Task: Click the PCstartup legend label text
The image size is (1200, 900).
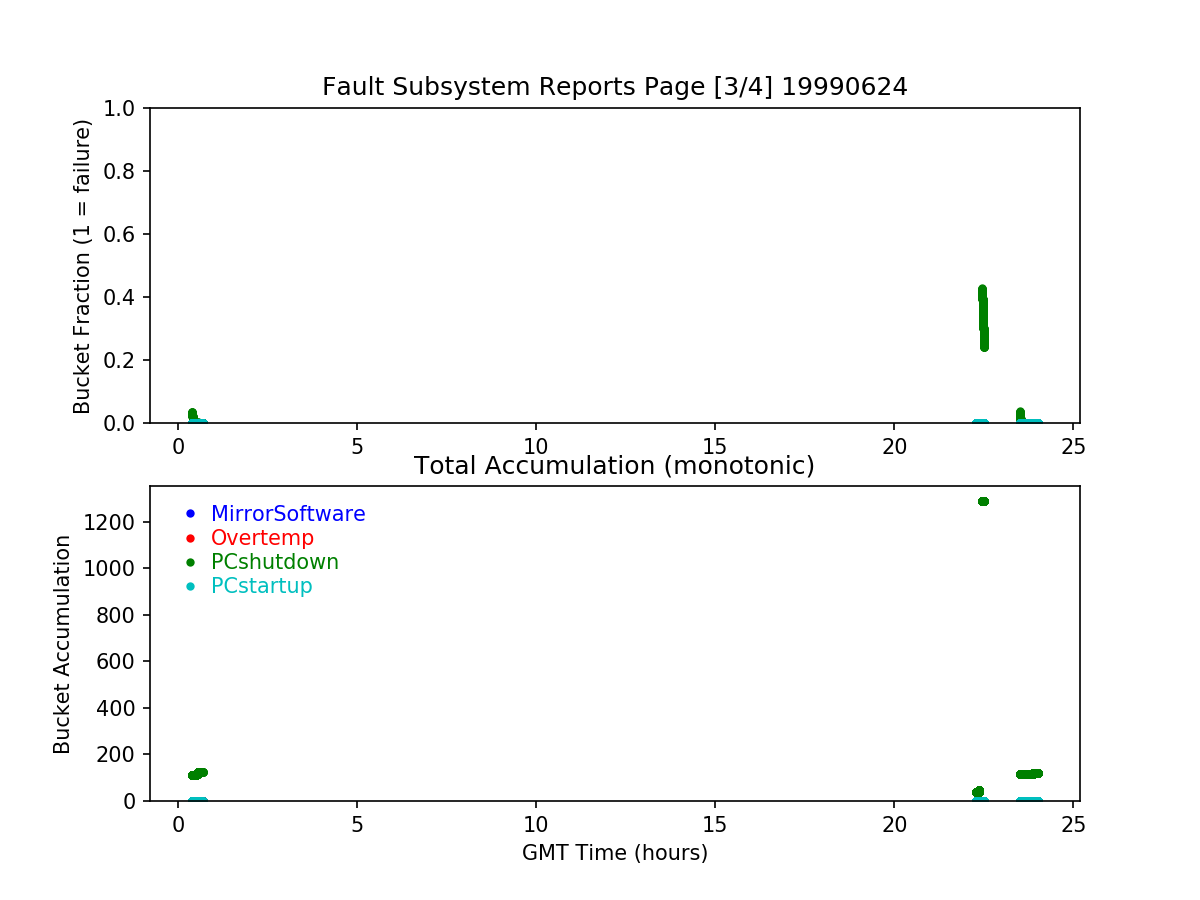Action: (261, 586)
